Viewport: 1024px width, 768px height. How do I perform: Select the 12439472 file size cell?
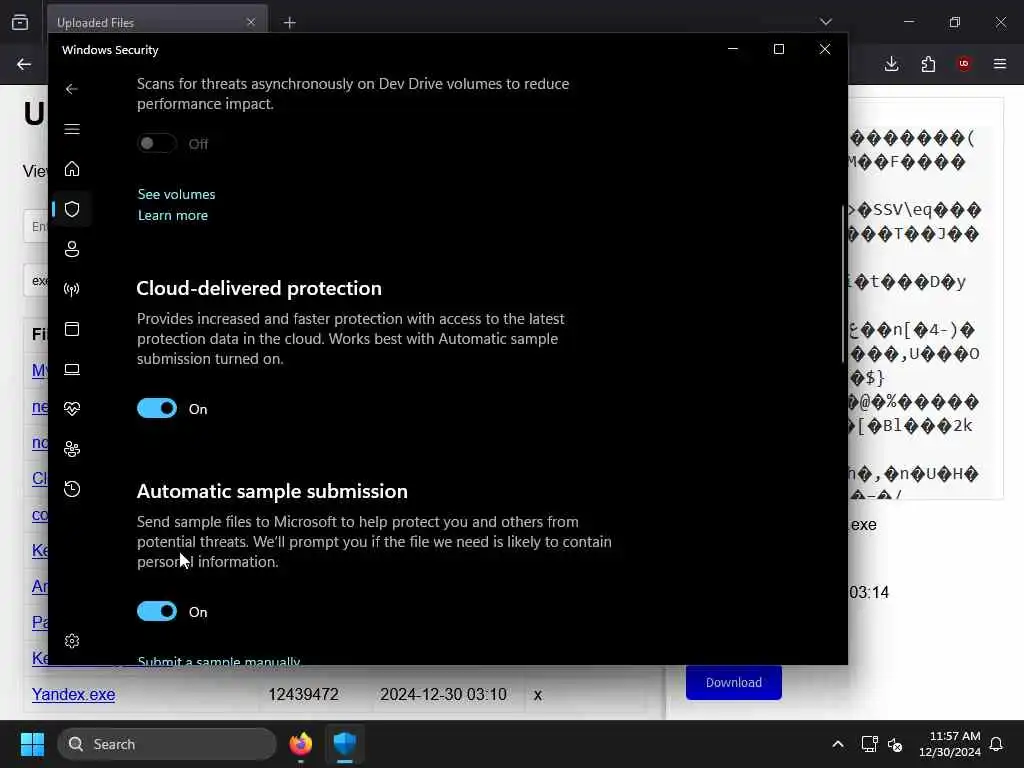pos(303,694)
